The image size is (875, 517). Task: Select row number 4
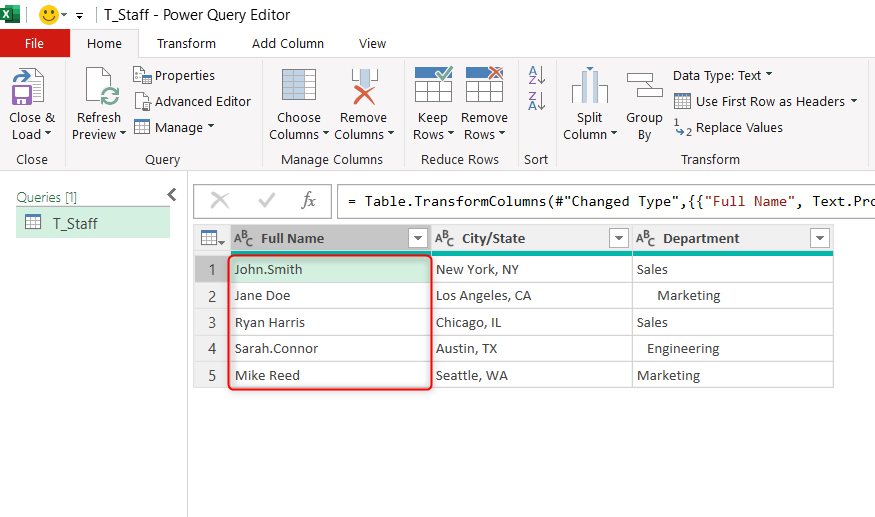coord(212,349)
